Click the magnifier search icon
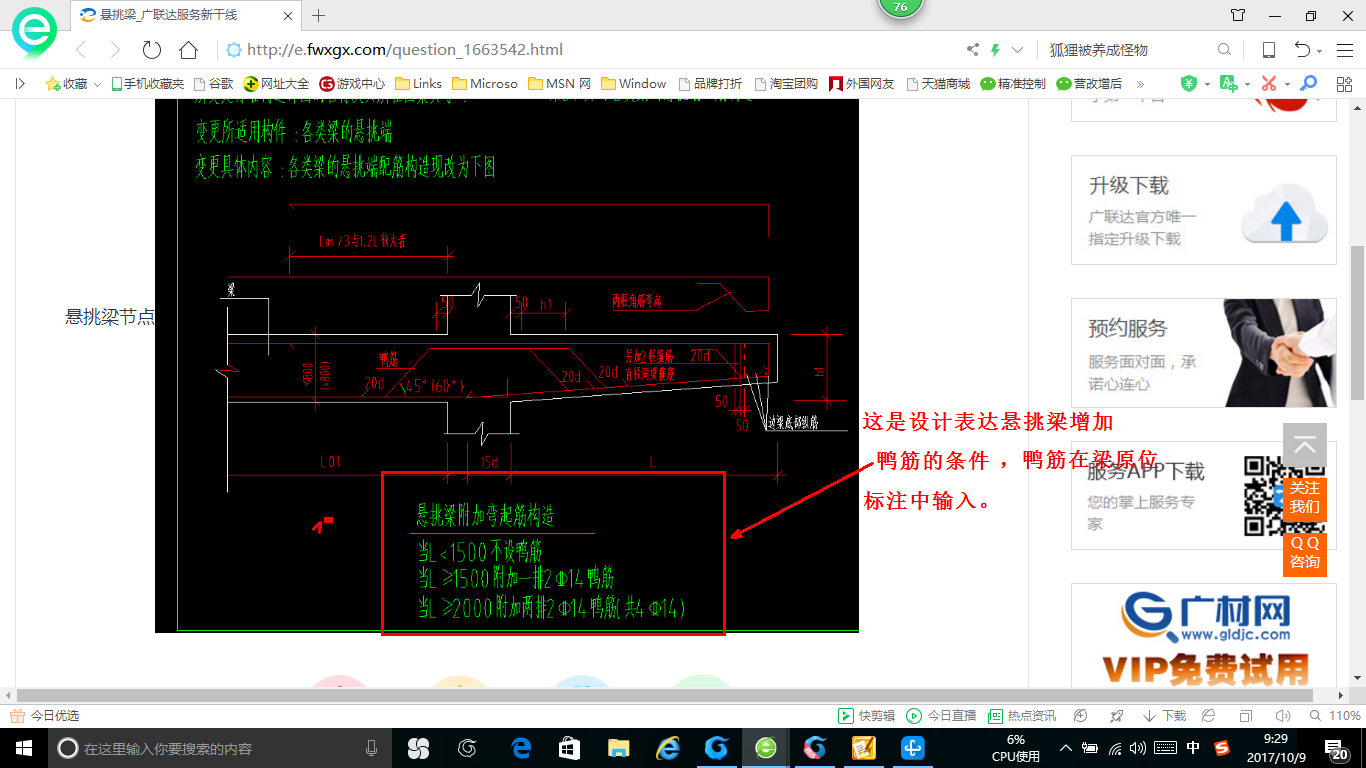 1224,50
